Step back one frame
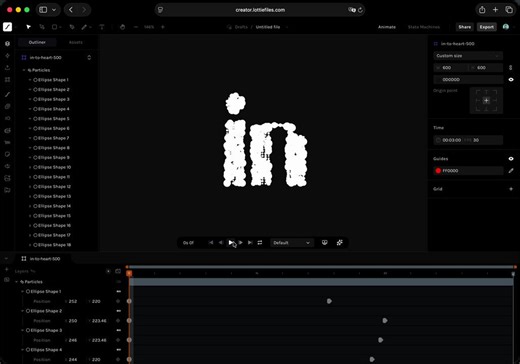Screen dimensions: 520x364 click(220, 243)
